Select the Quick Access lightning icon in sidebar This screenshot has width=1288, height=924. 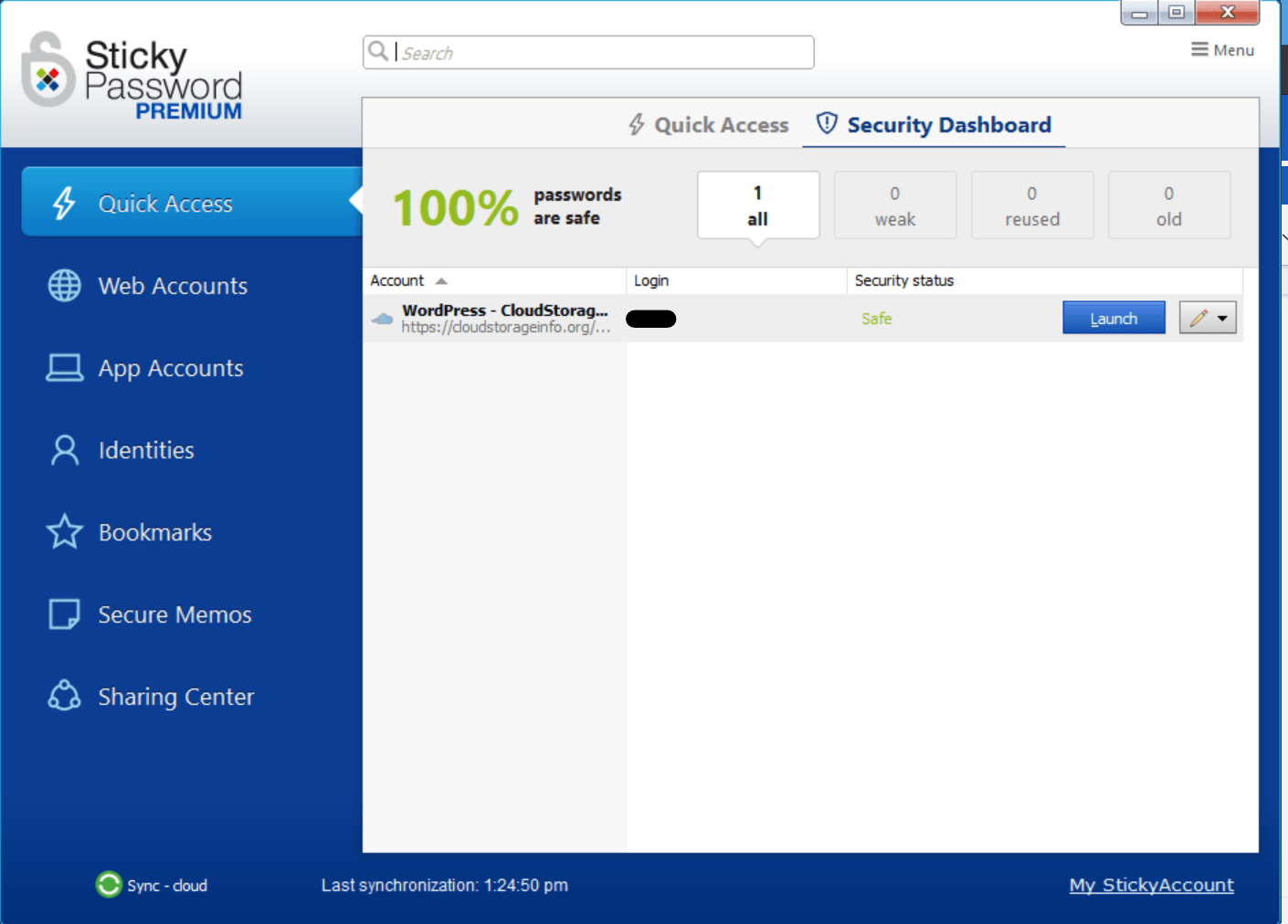point(63,203)
